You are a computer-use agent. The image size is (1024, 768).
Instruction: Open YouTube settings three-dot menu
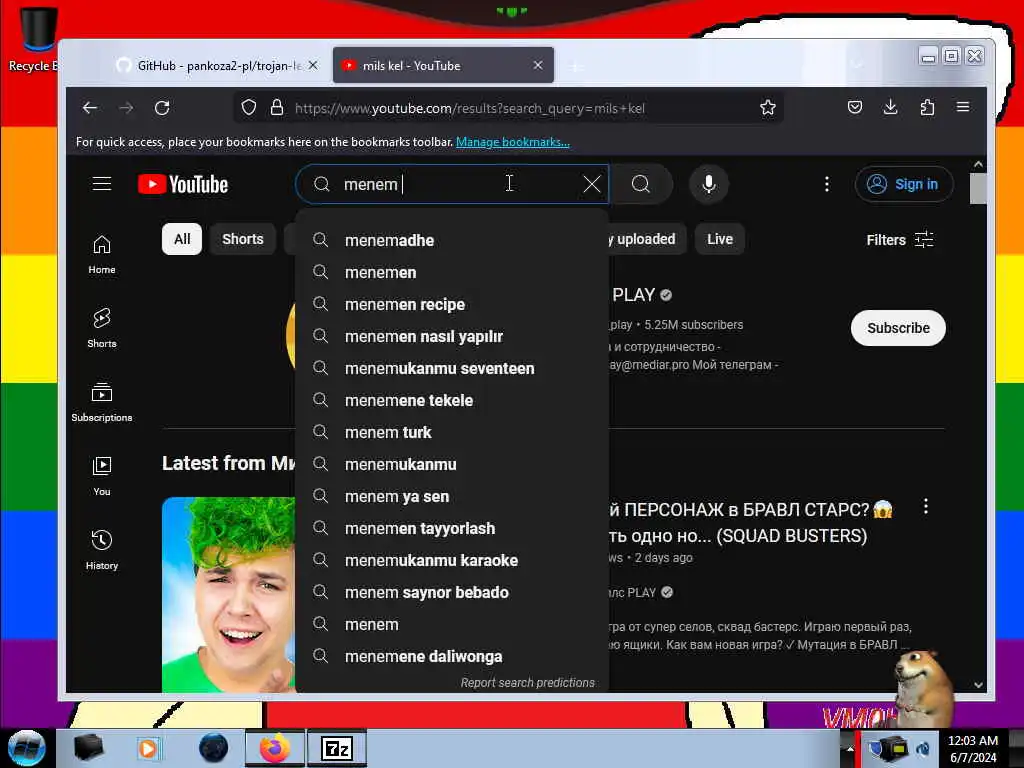click(x=827, y=184)
